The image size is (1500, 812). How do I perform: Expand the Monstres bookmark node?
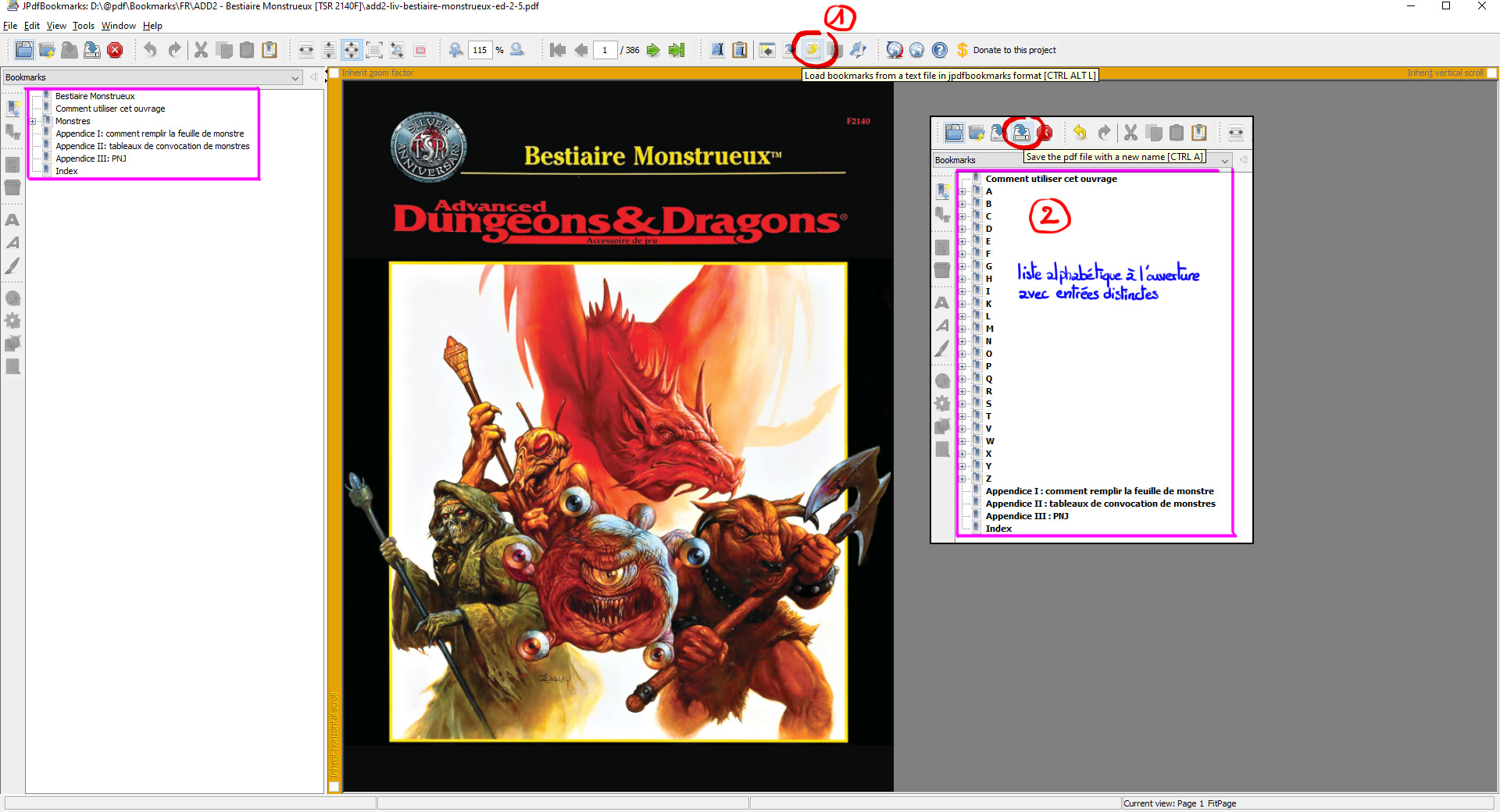[x=33, y=122]
